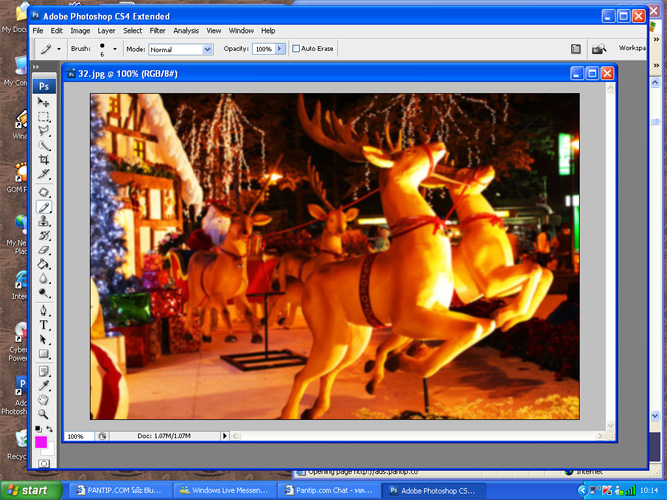
Task: Reset to default foreground and background colors
Action: pos(38,429)
